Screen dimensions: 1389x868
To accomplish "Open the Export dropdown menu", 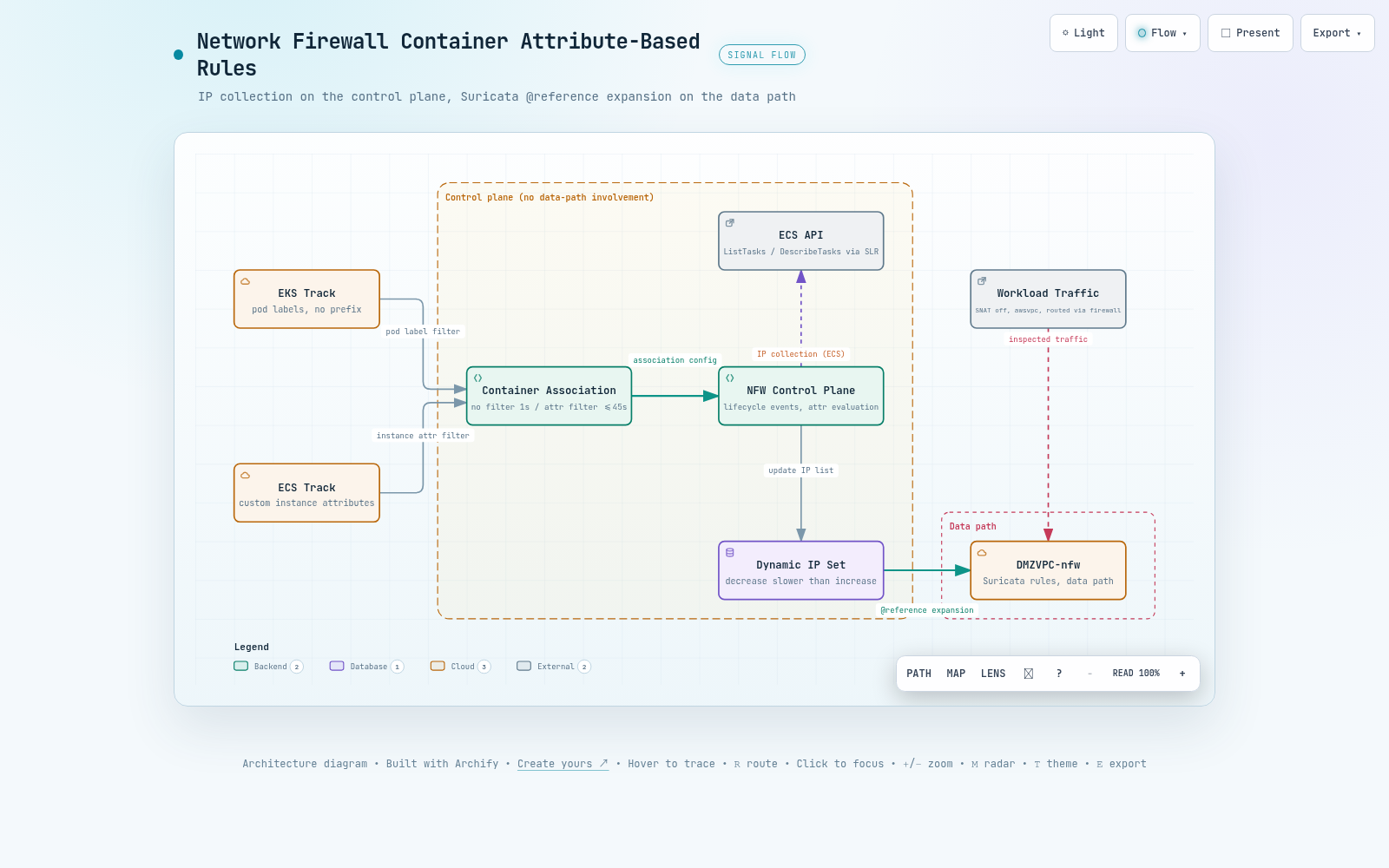I will tap(1337, 33).
